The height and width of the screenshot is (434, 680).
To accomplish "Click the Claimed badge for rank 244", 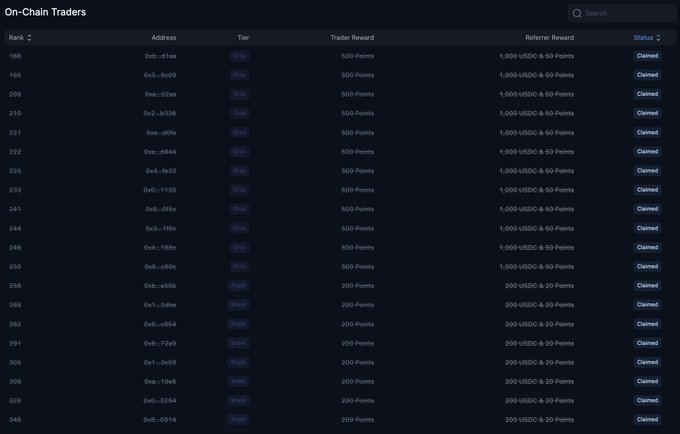I will click(x=647, y=228).
